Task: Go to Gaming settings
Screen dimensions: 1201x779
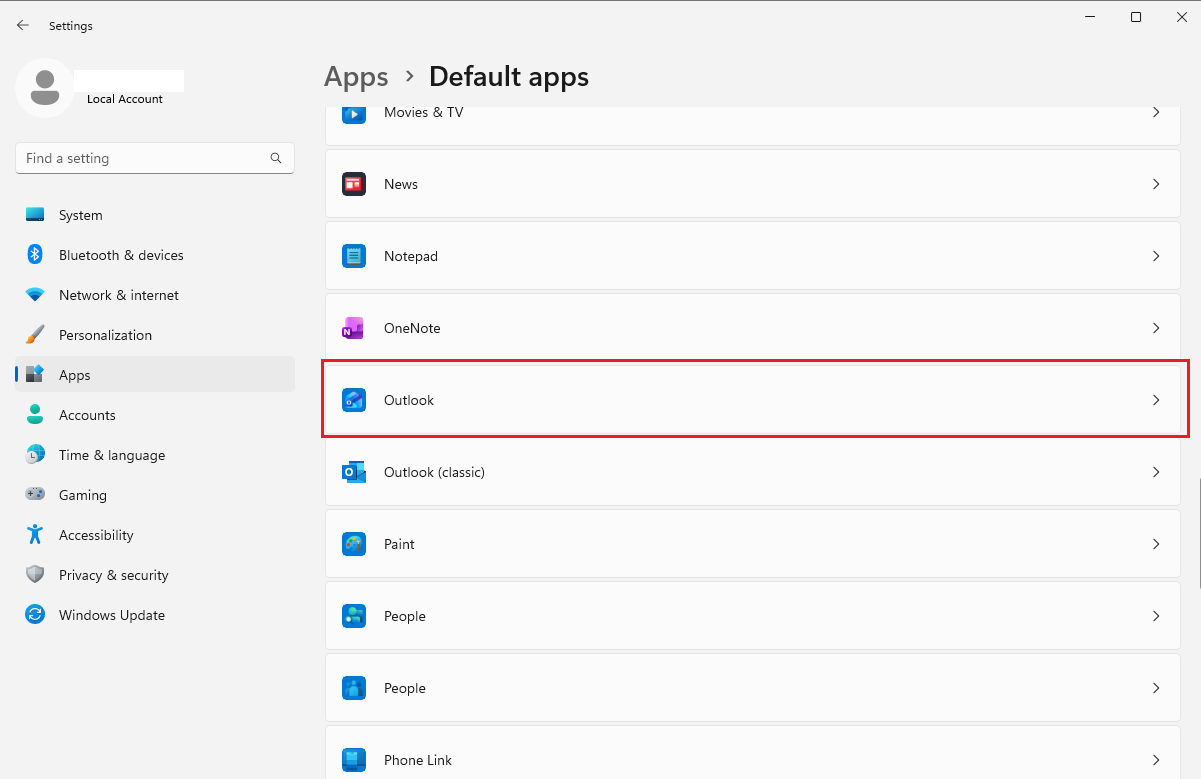Action: (x=155, y=495)
